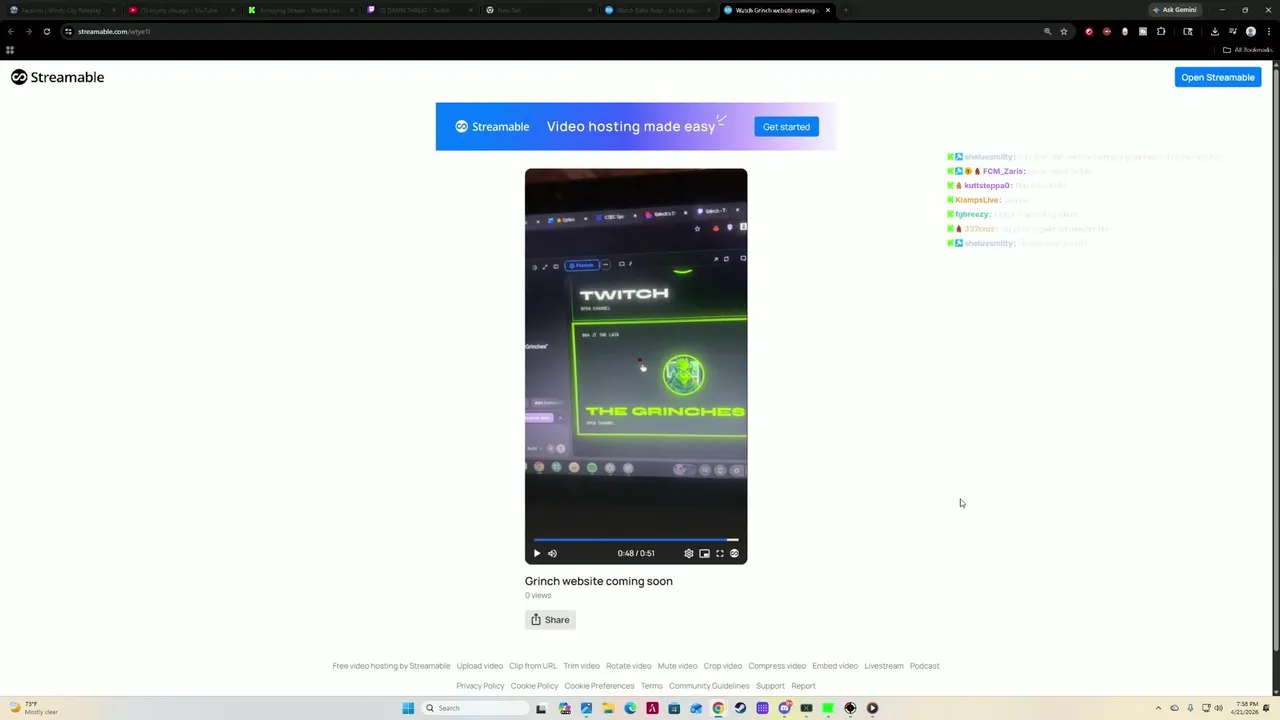The width and height of the screenshot is (1280, 720).
Task: Open the Chrome extensions puzzle icon
Action: [x=1161, y=31]
